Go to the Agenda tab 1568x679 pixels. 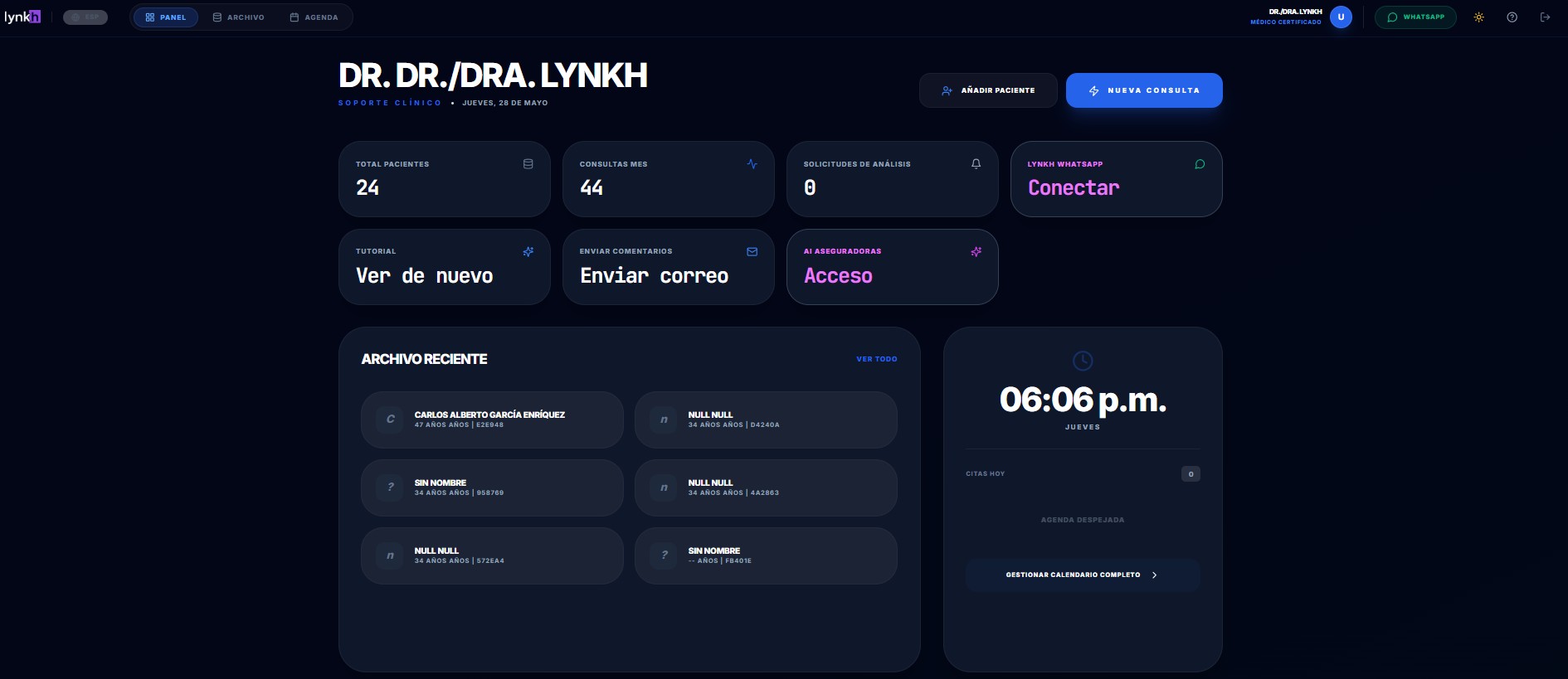point(314,17)
